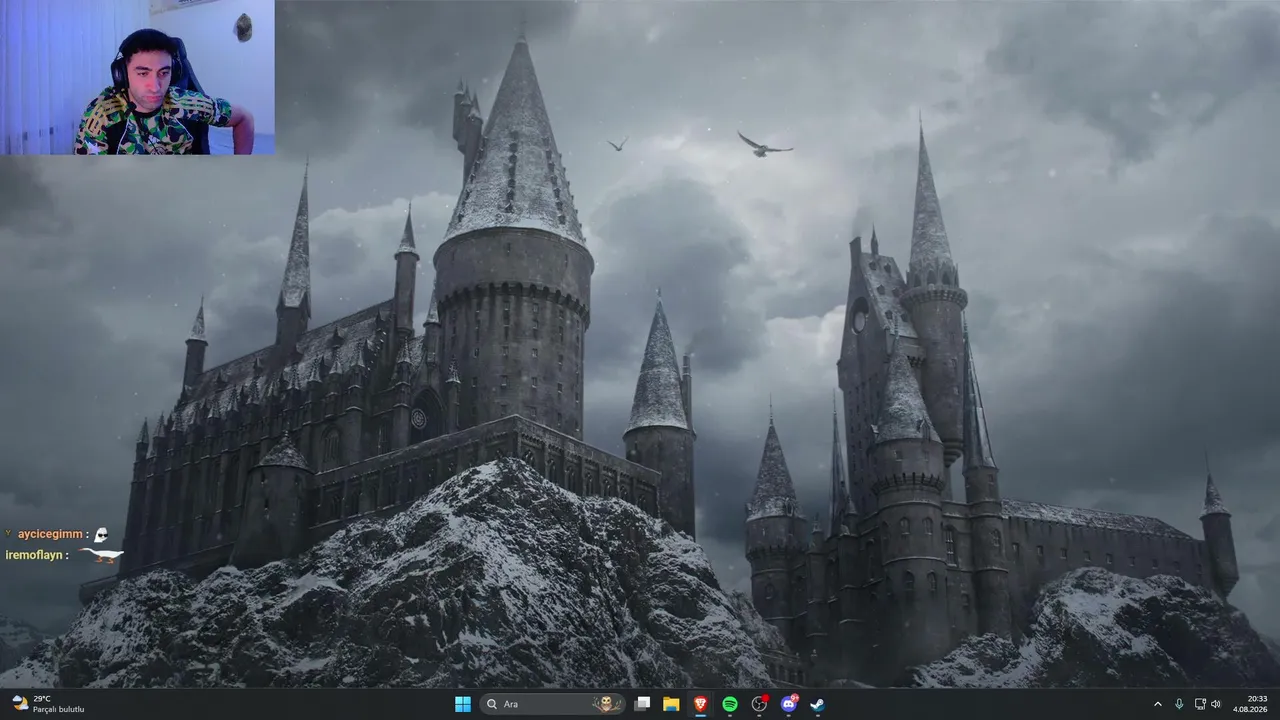
Task: Open Discord from the taskbar
Action: [789, 704]
